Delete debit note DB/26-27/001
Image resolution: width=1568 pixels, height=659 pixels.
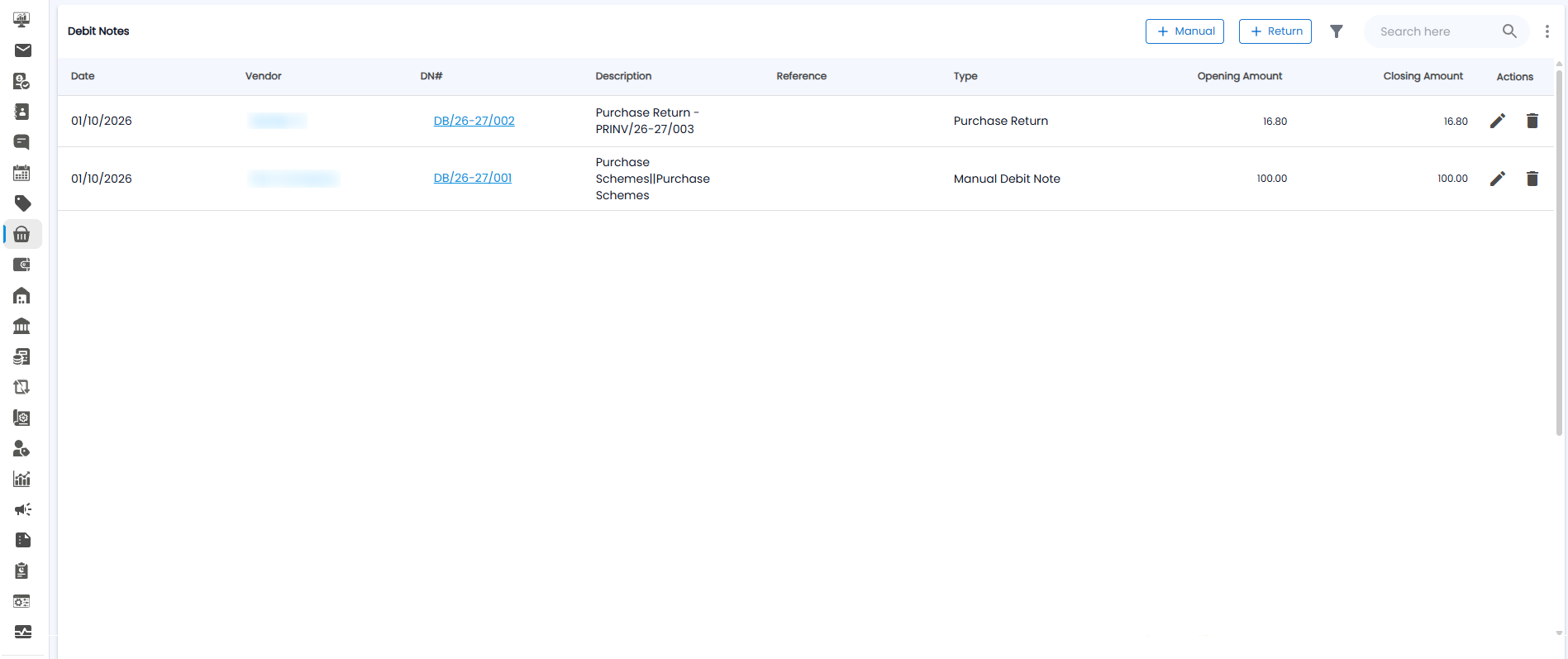(x=1532, y=179)
